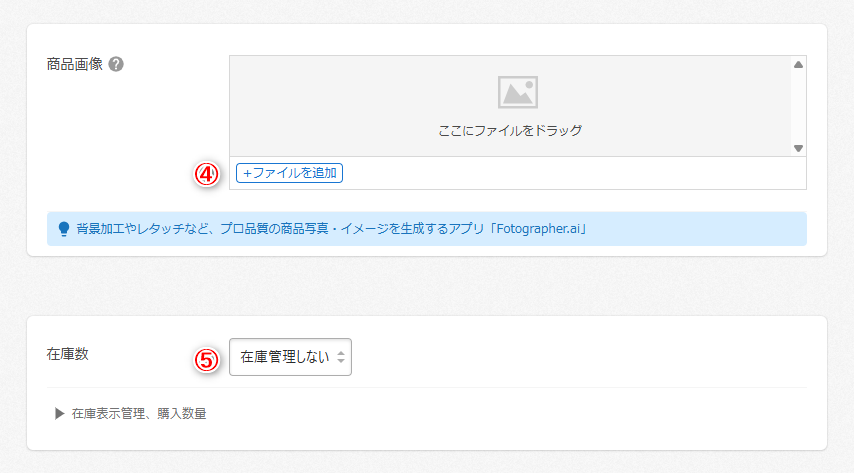The image size is (854, 473).
Task: Expand the 在庫表示管理、購入数量 disclosure triangle
Action: [x=59, y=413]
